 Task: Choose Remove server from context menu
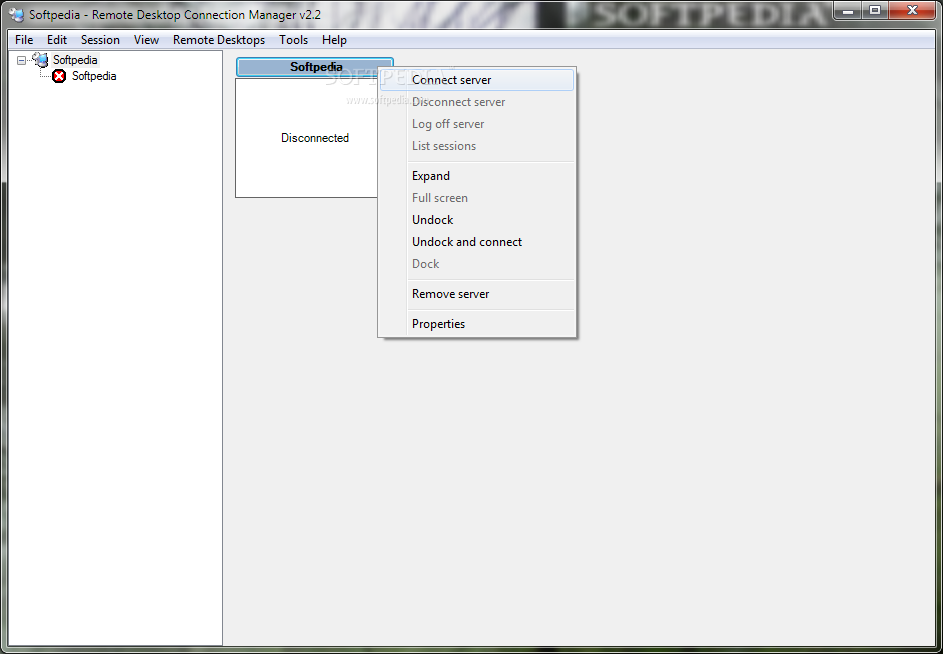477,294
